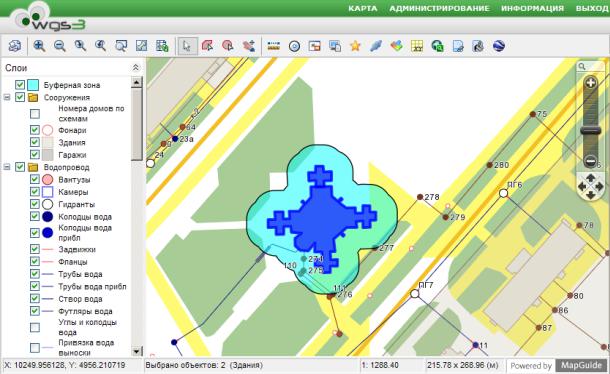This screenshot has width=610, height=374.
Task: Click the clear selection eraser icon
Action: (249, 46)
